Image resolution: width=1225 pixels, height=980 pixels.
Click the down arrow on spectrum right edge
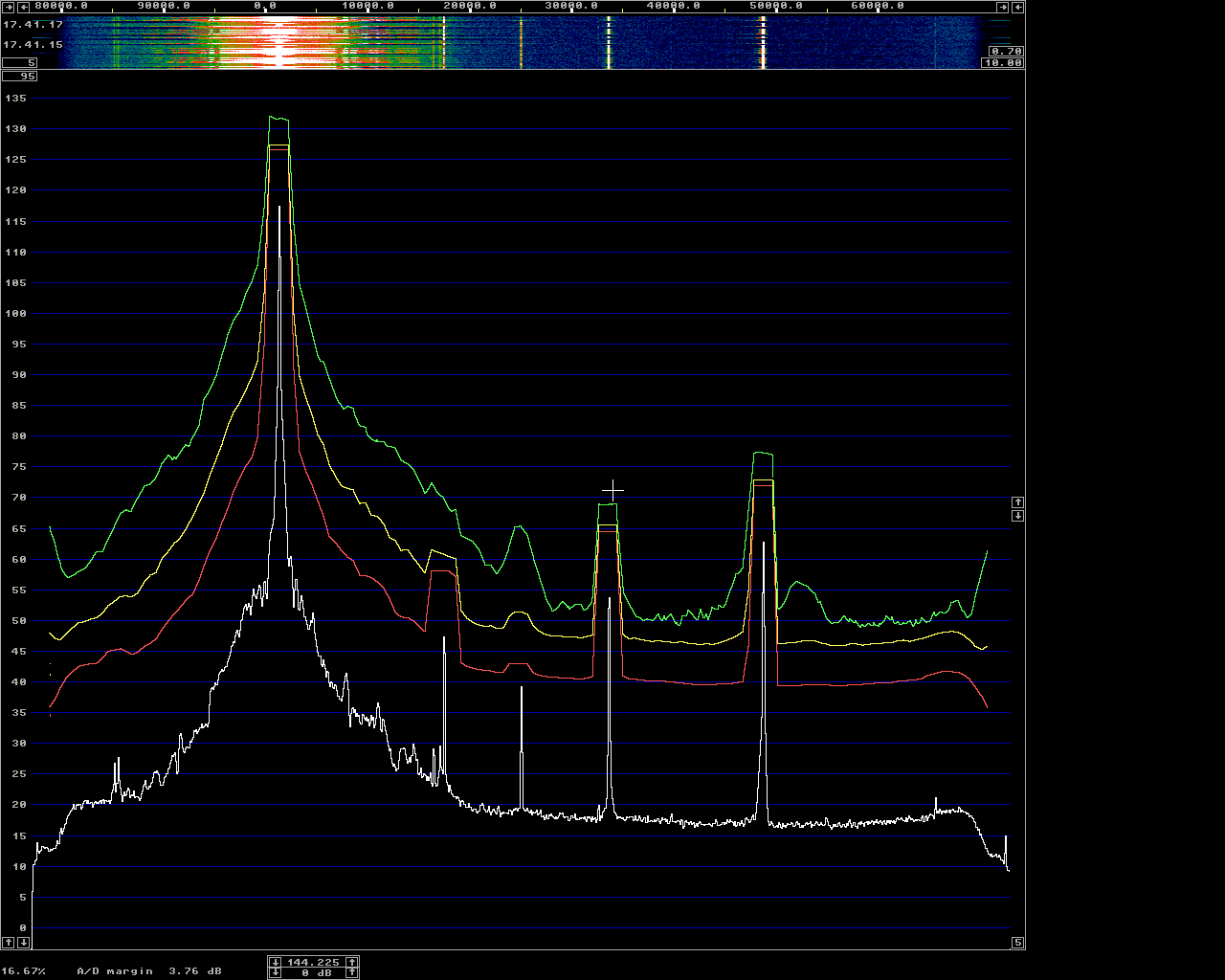click(1018, 515)
